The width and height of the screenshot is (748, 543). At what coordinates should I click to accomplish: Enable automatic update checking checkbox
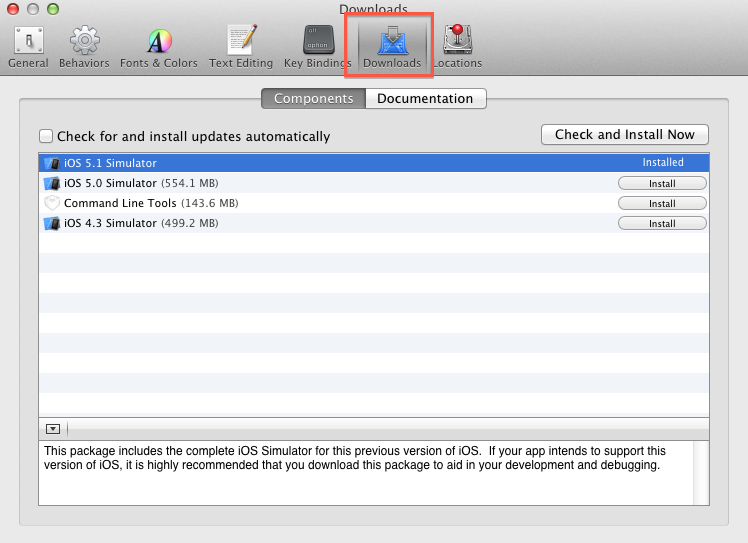[x=46, y=136]
